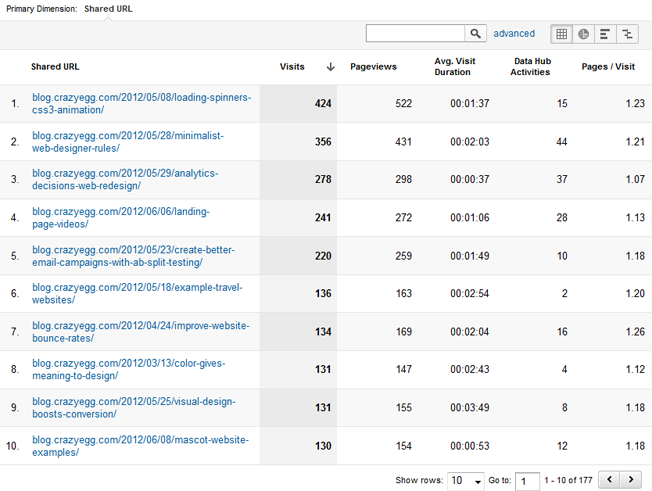The image size is (652, 491).
Task: Click the 1 - 10 of 177 text
Action: (x=568, y=480)
